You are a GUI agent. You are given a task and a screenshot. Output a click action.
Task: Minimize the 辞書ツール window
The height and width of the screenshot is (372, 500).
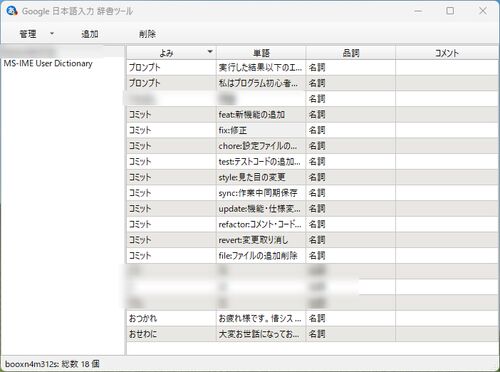pos(418,11)
